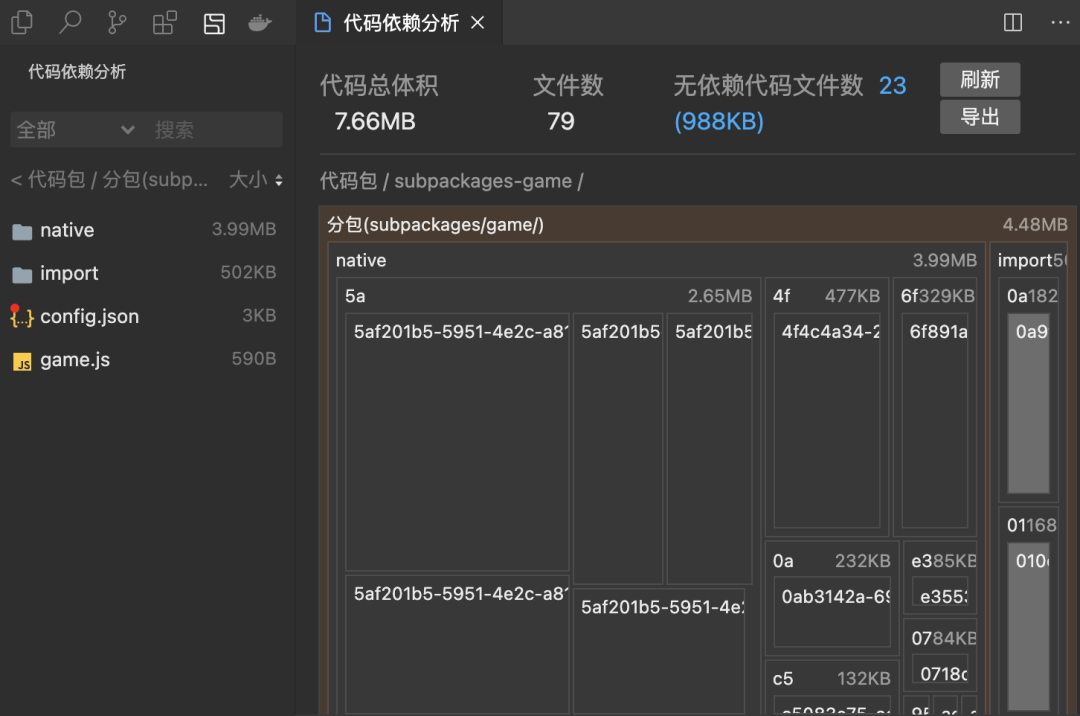
Task: Click the JS icon beside game.js
Action: [21, 360]
